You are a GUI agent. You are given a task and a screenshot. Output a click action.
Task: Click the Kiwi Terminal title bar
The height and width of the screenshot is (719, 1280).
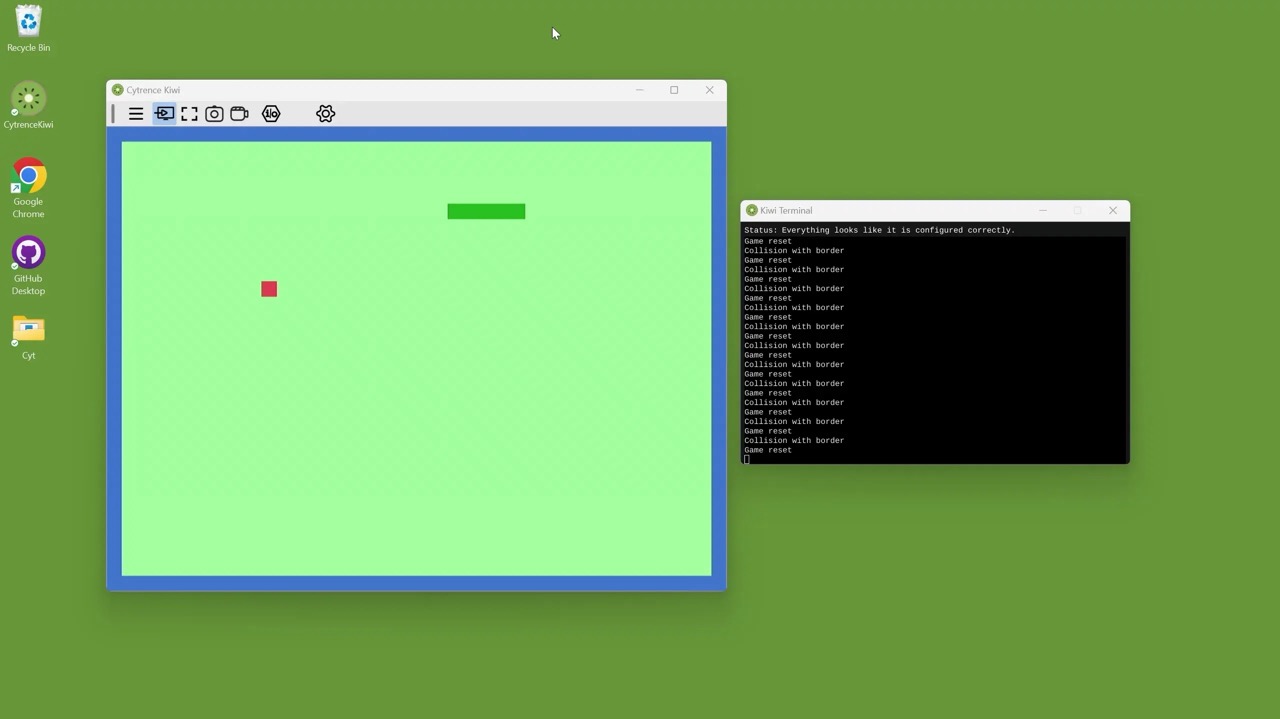pyautogui.click(x=890, y=210)
